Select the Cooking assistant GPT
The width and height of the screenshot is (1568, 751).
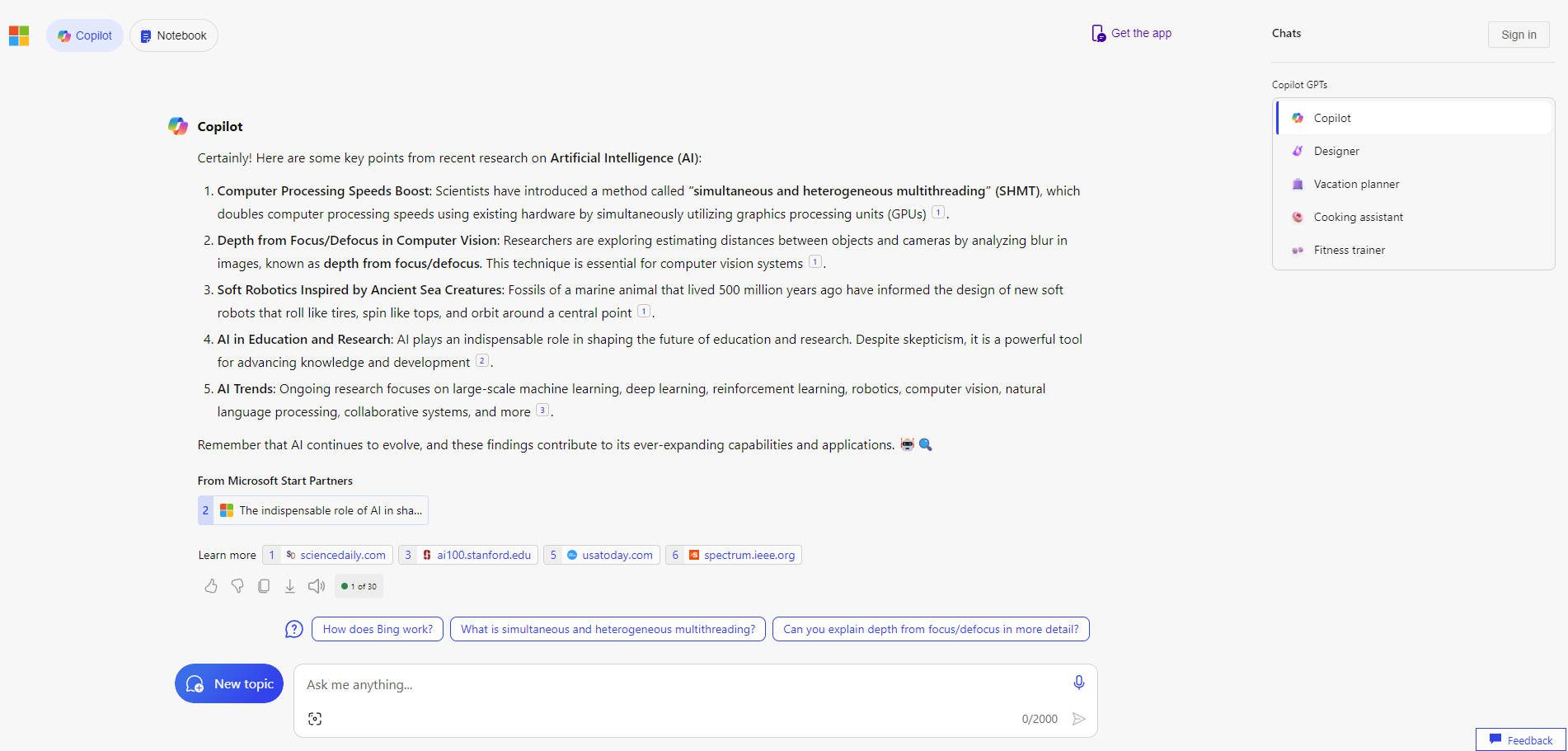[1359, 217]
